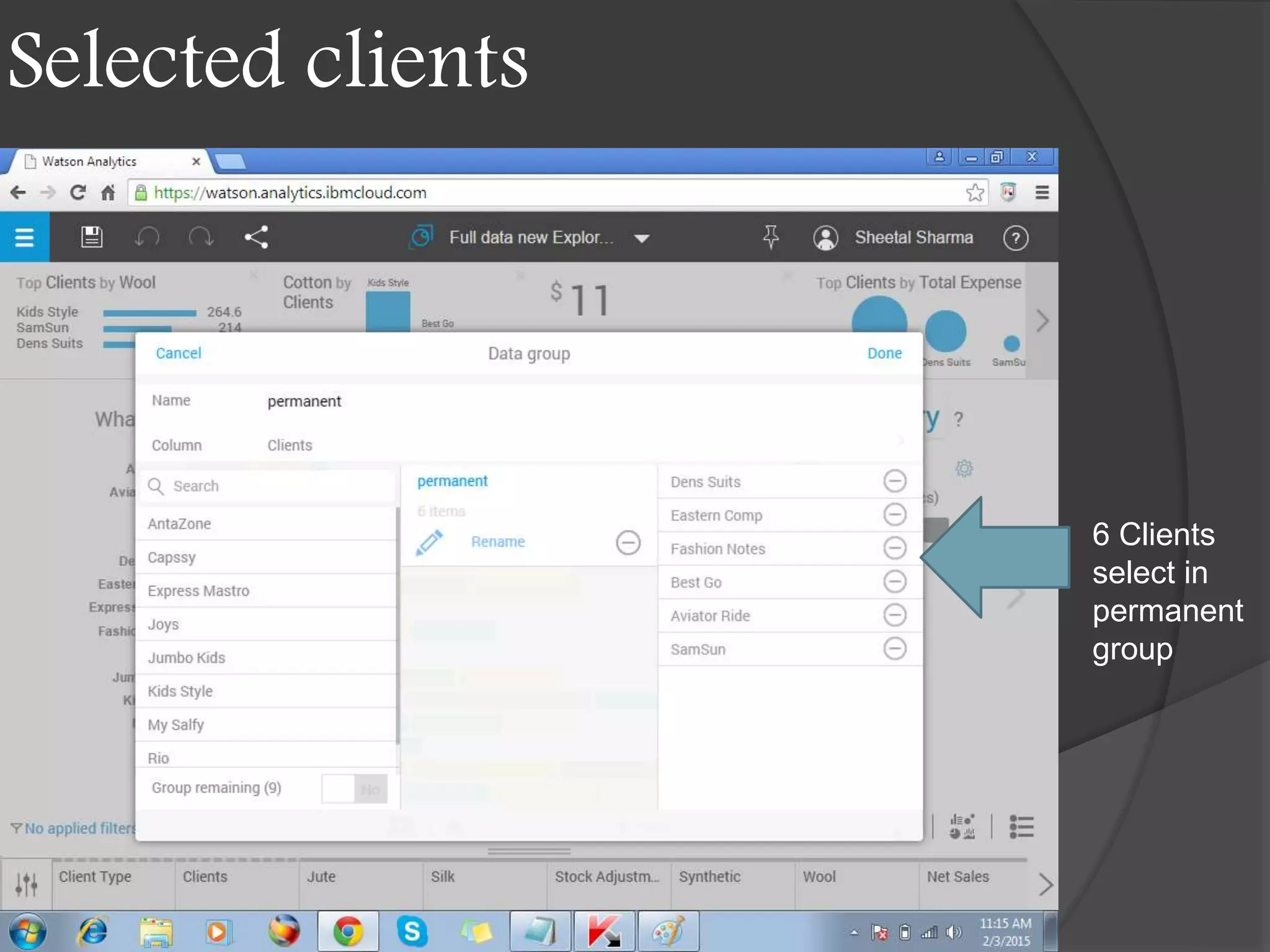Select the Net Sales data column
Image resolution: width=1270 pixels, height=952 pixels.
(974, 884)
